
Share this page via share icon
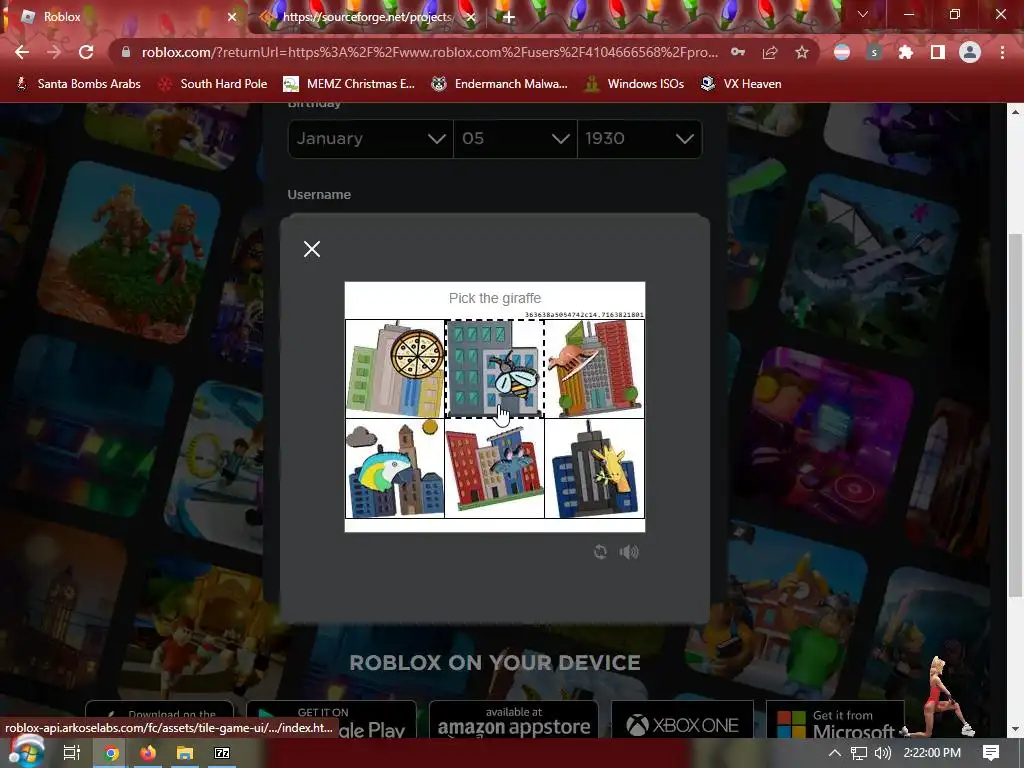(x=770, y=52)
